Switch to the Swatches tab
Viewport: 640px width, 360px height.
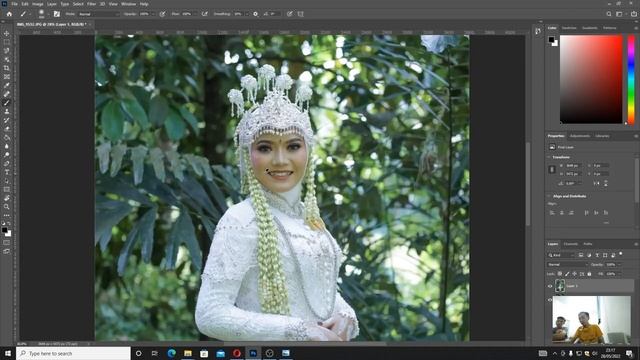pos(569,28)
